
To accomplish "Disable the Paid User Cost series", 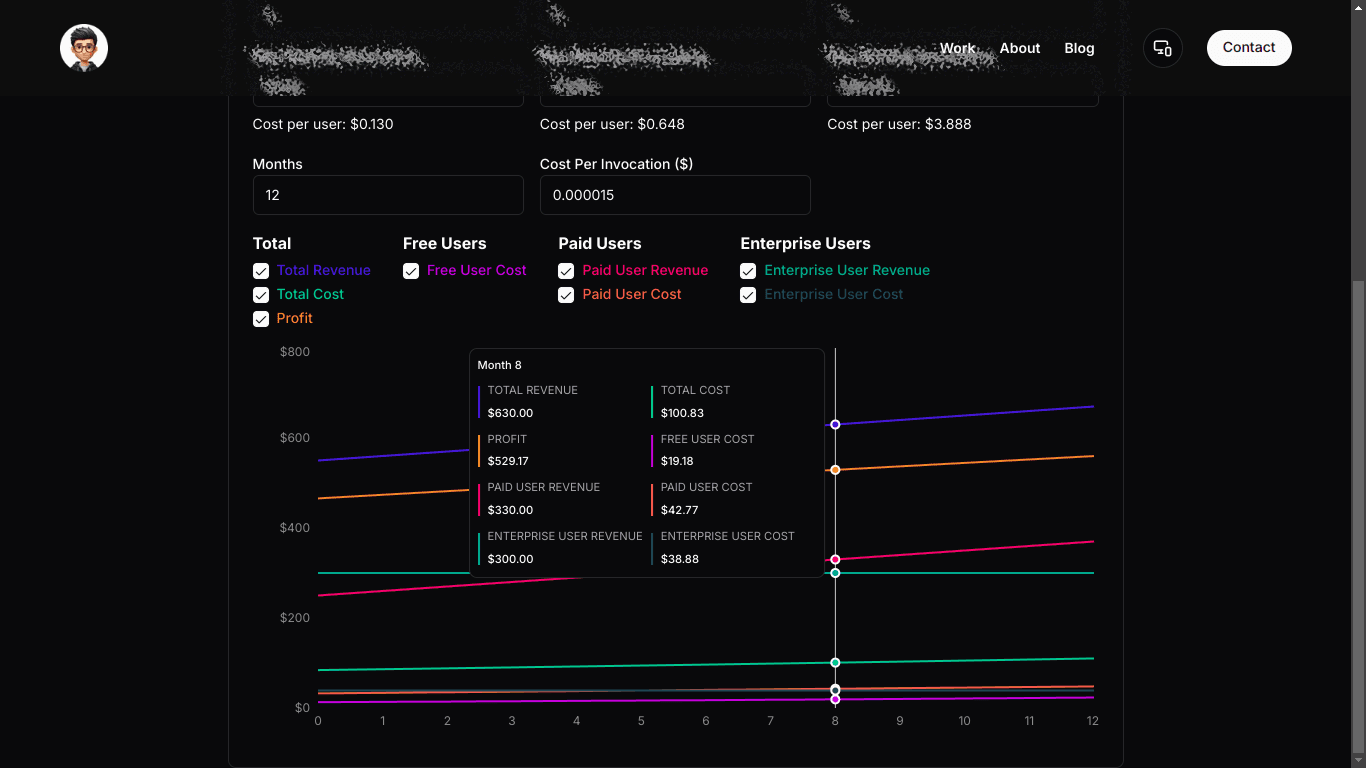I will point(566,294).
